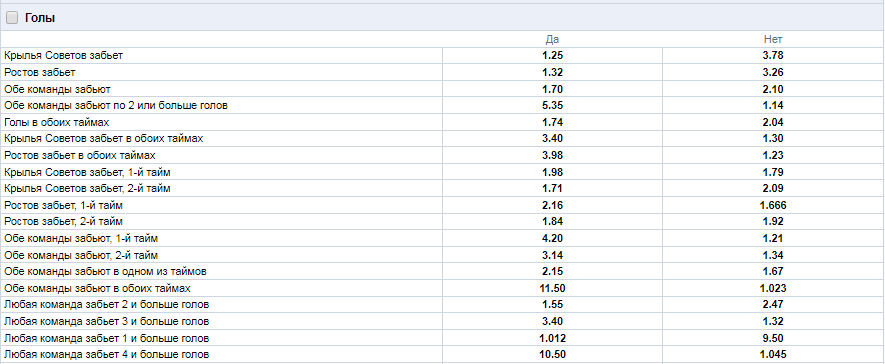Select 3.40 Крылья Советов забьет в обоих таймах
Screen dimensions: 885x364
click(x=552, y=138)
